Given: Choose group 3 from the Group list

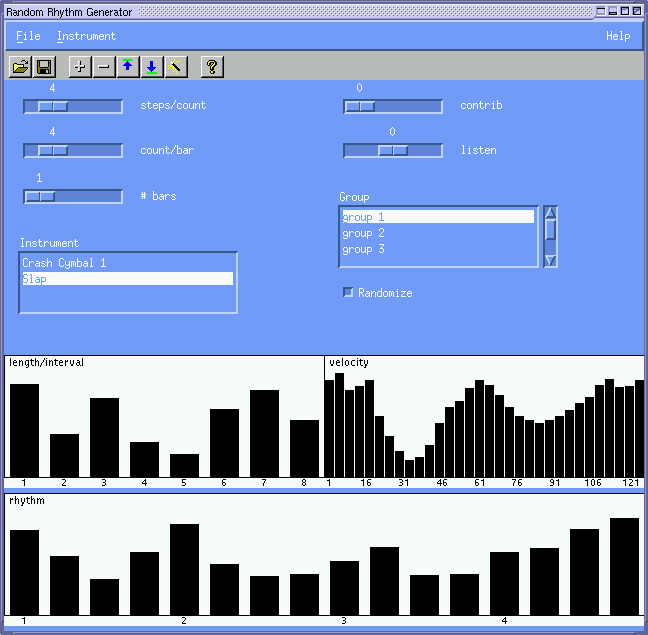Looking at the screenshot, I should 364,249.
